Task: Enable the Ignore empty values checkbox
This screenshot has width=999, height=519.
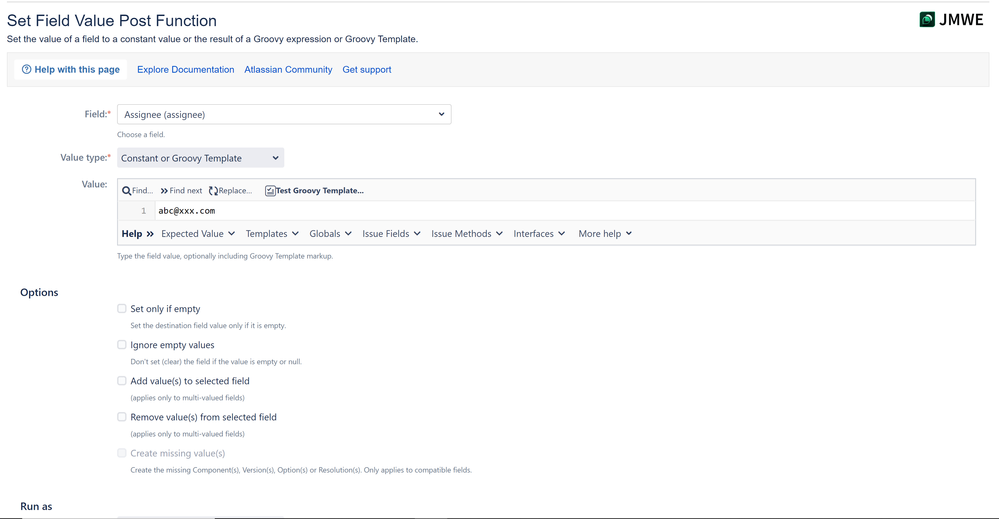Action: pyautogui.click(x=122, y=345)
